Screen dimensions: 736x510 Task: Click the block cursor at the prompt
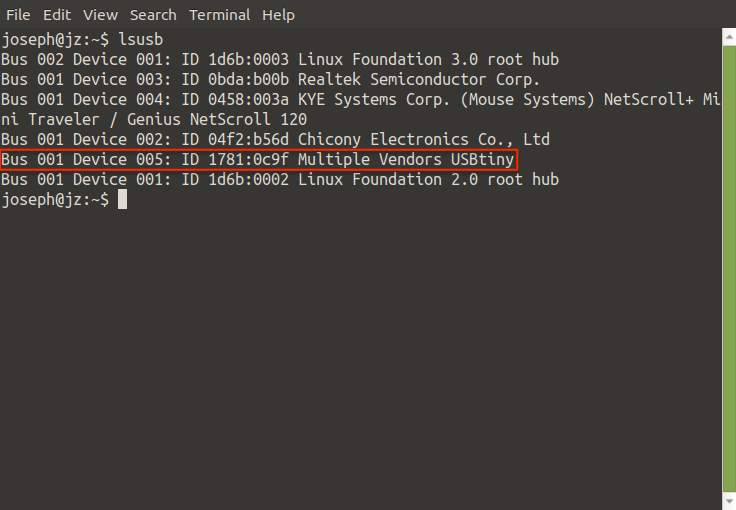[122, 200]
